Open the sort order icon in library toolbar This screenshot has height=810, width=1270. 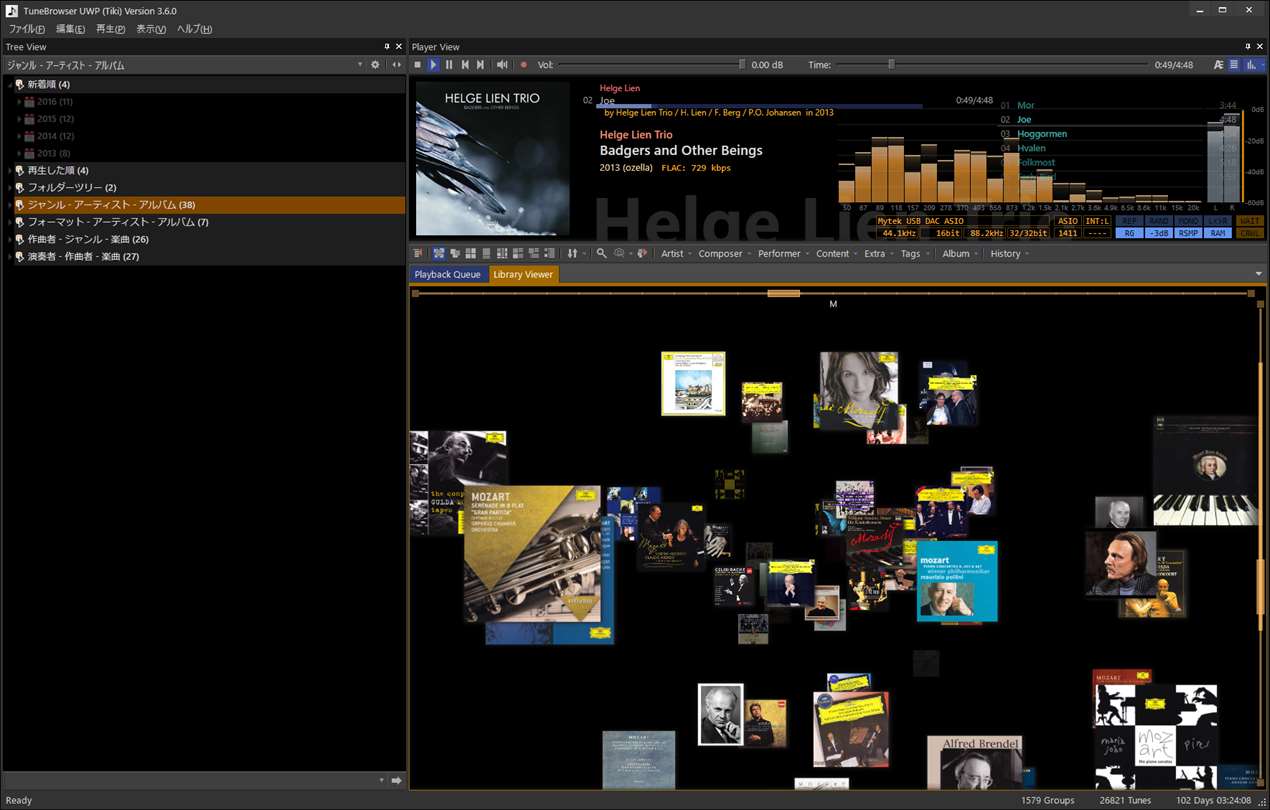pos(572,254)
